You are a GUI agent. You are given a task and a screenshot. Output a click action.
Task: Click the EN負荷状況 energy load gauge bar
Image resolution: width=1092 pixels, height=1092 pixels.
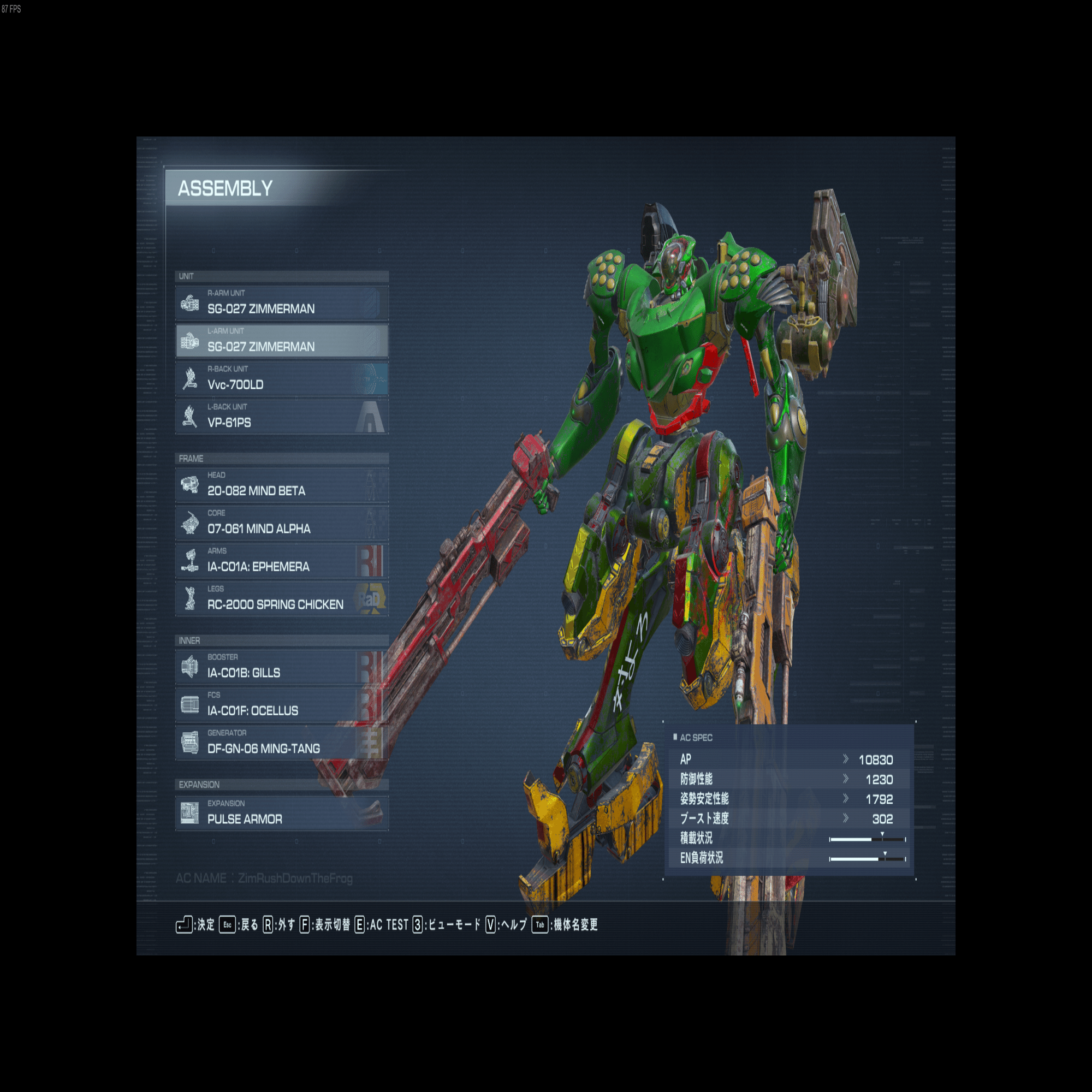click(x=868, y=858)
